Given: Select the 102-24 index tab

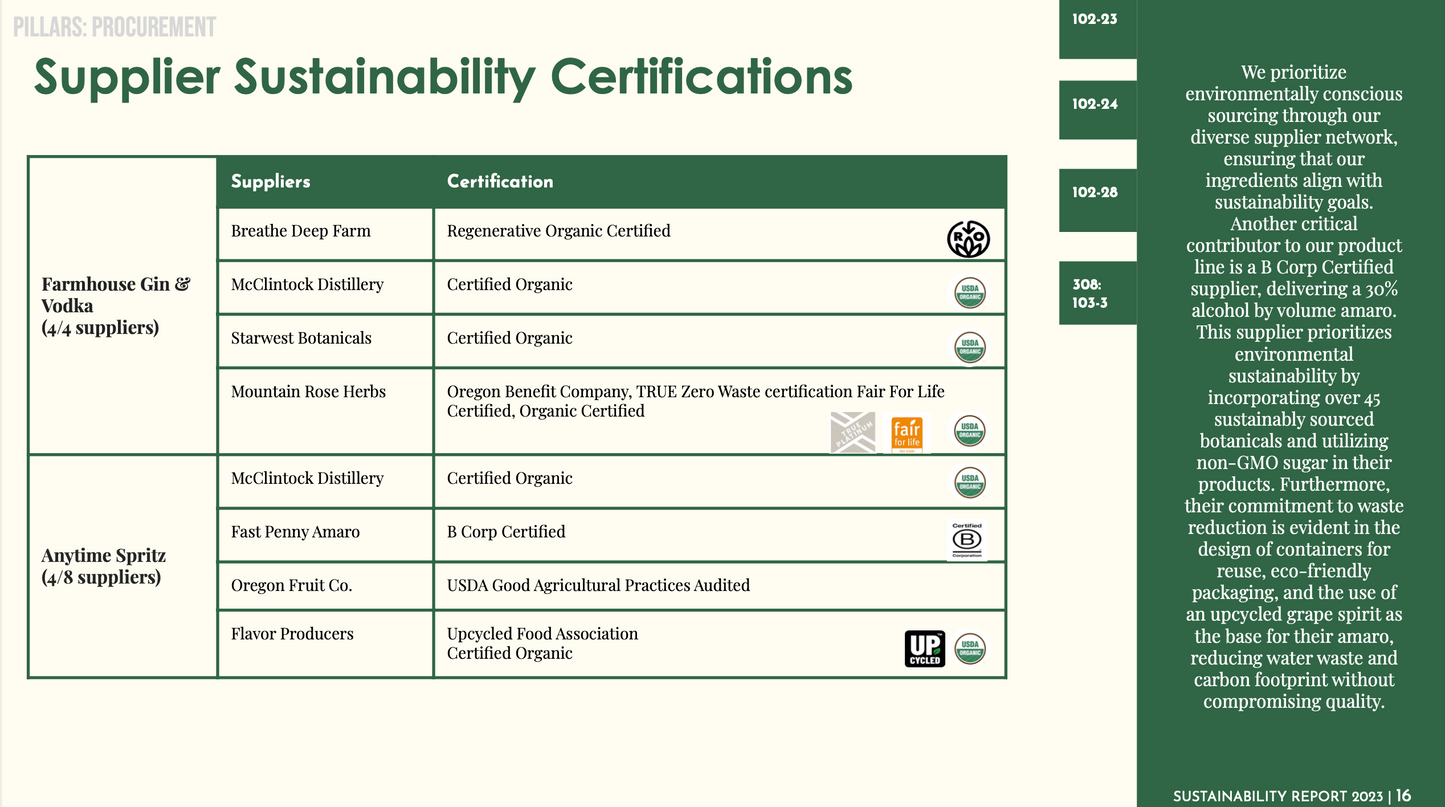Looking at the screenshot, I should [x=1097, y=105].
